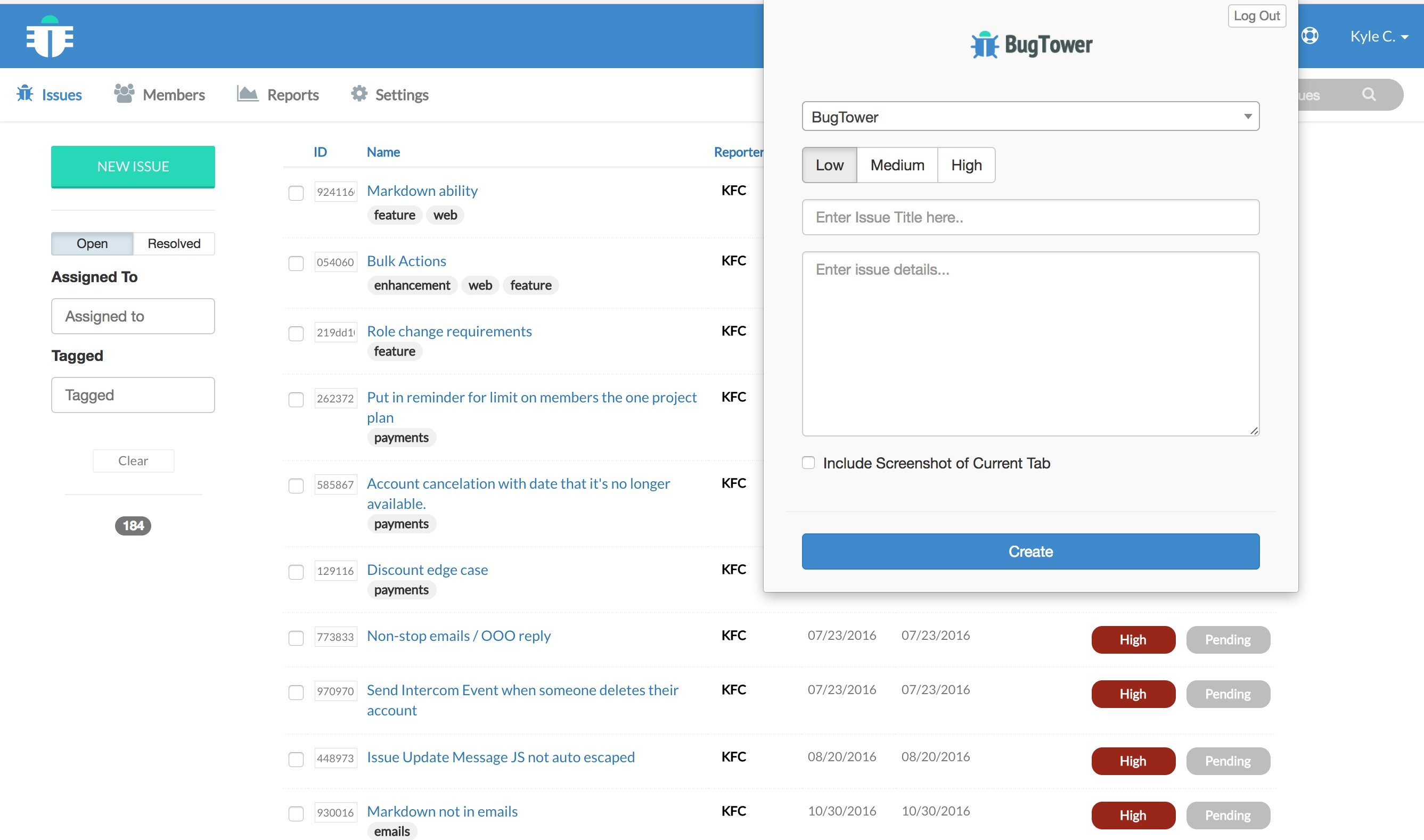Sort by the Reporter column header

(738, 152)
